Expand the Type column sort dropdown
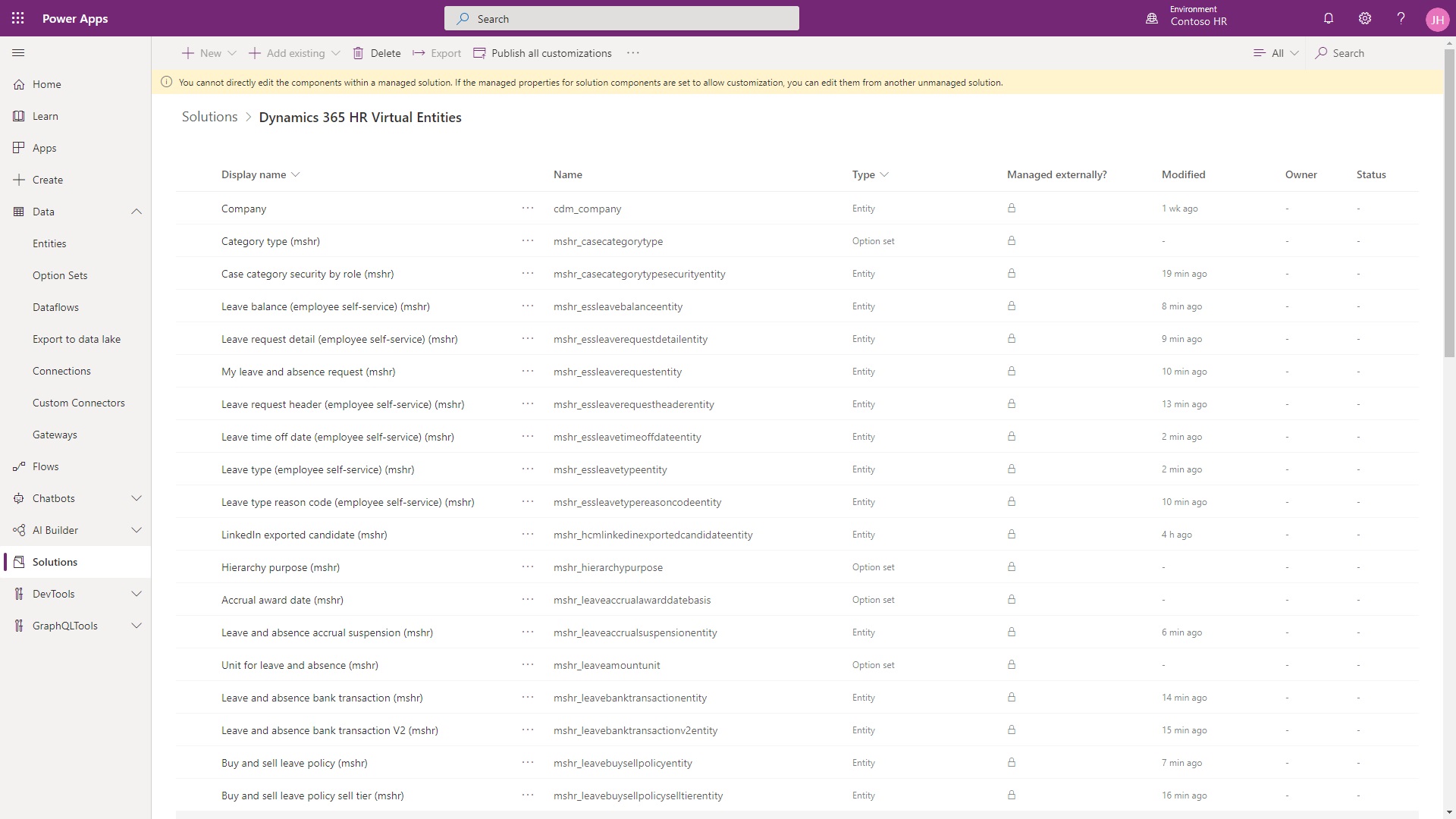 [884, 174]
